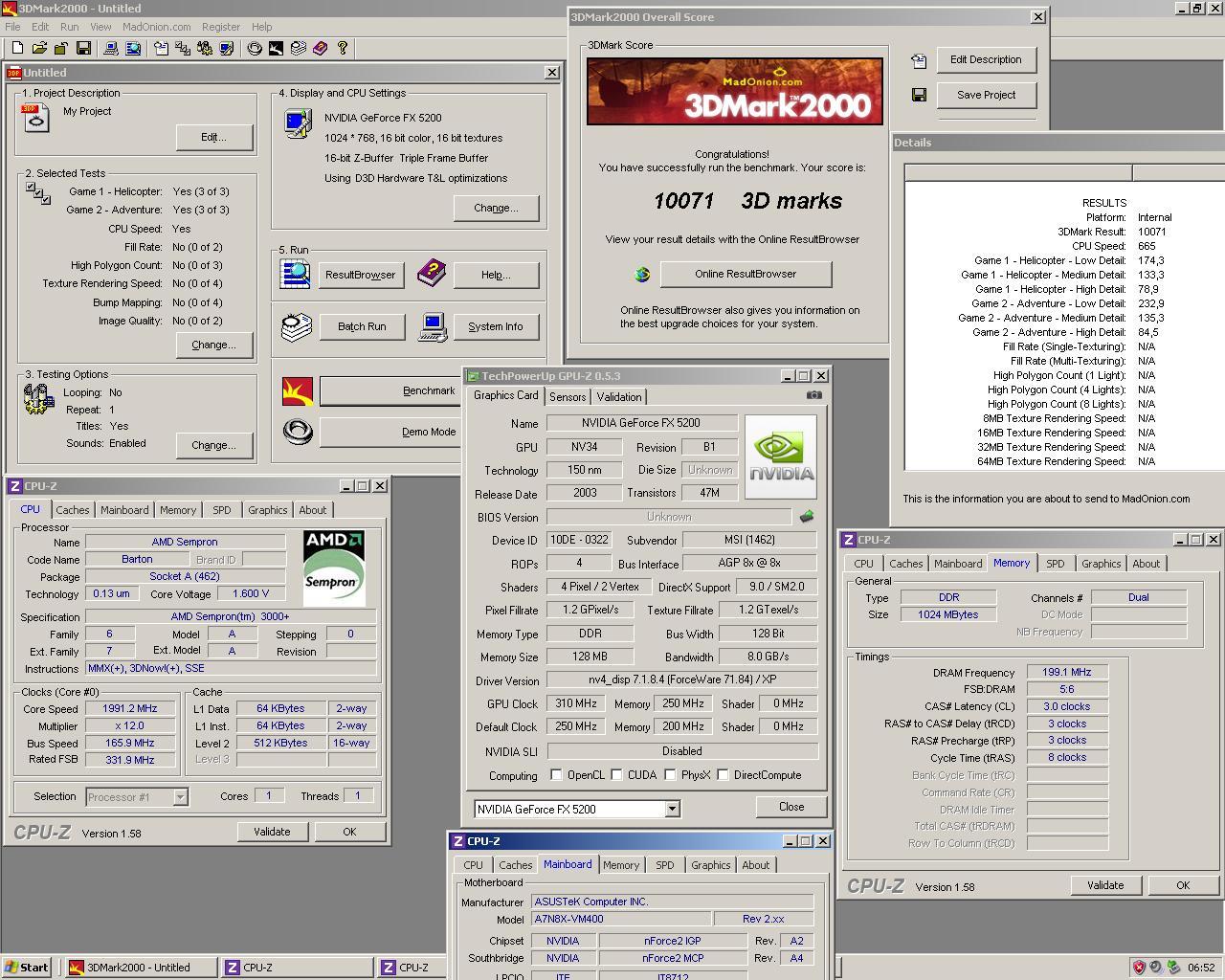Open the SPD tab in CPU-Z Memory window
This screenshot has width=1225, height=980.
(1056, 564)
